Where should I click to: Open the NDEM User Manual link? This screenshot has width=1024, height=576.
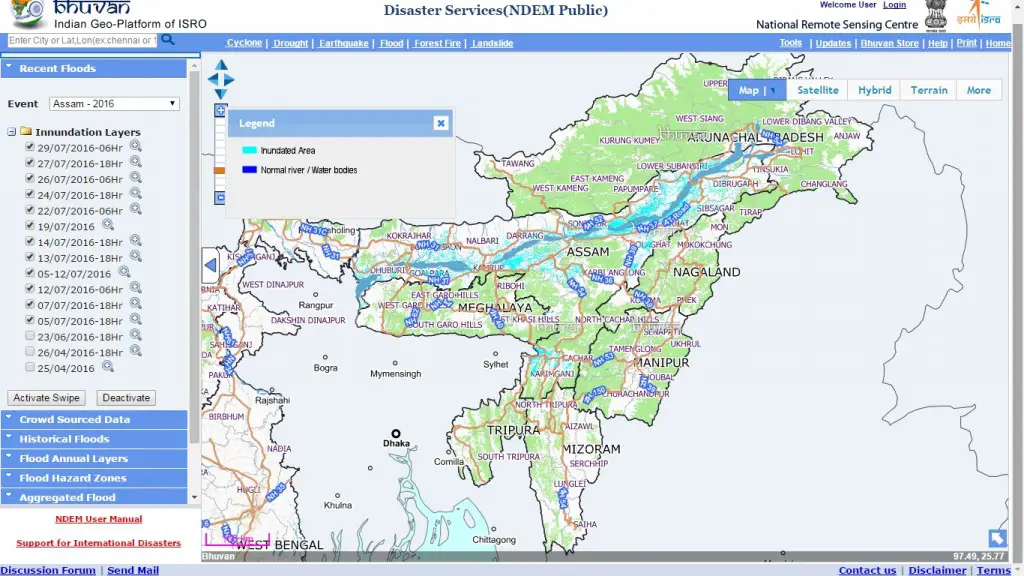[x=99, y=519]
